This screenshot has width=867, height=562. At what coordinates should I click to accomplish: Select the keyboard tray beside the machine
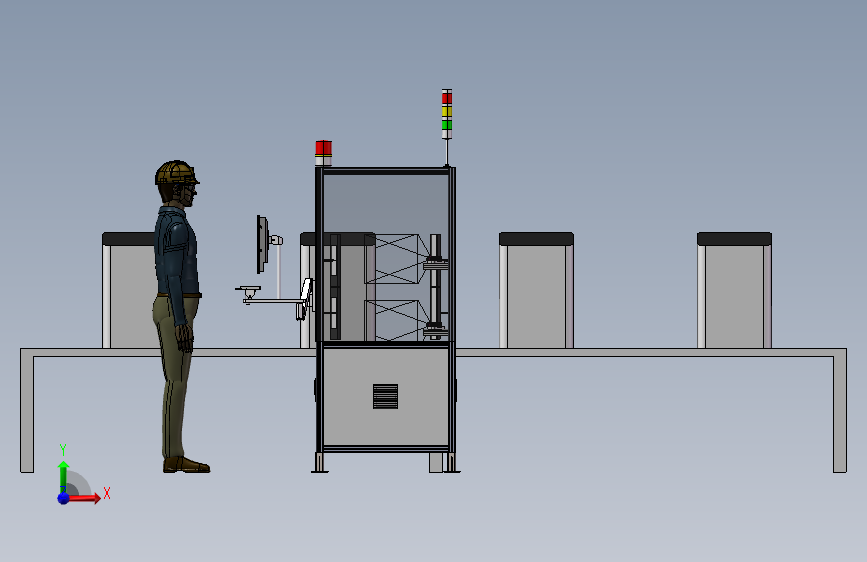248,289
